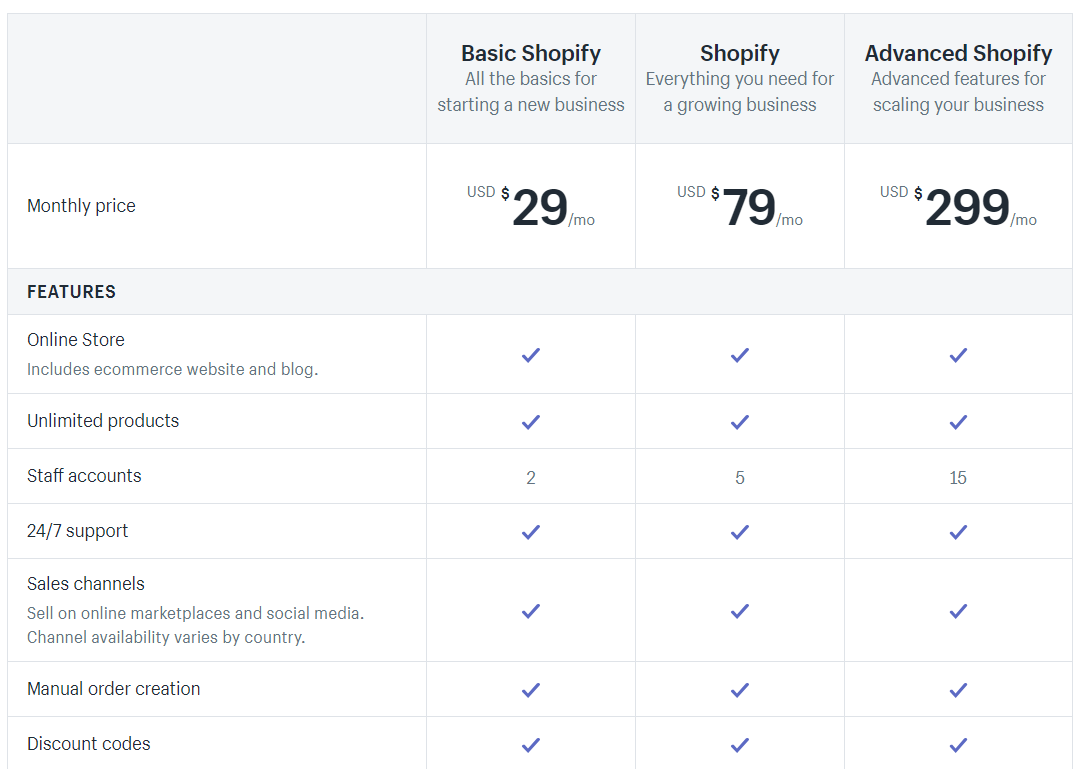Select the Basic Shopify plan heading
Viewport: 1085px width, 769px height.
point(531,53)
